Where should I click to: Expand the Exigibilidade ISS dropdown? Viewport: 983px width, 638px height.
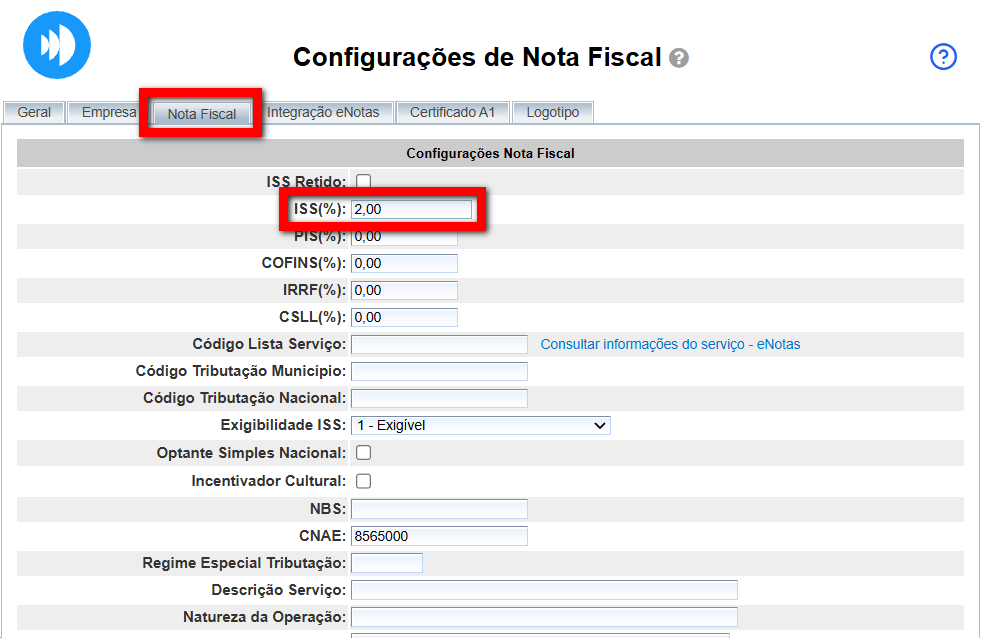480,425
